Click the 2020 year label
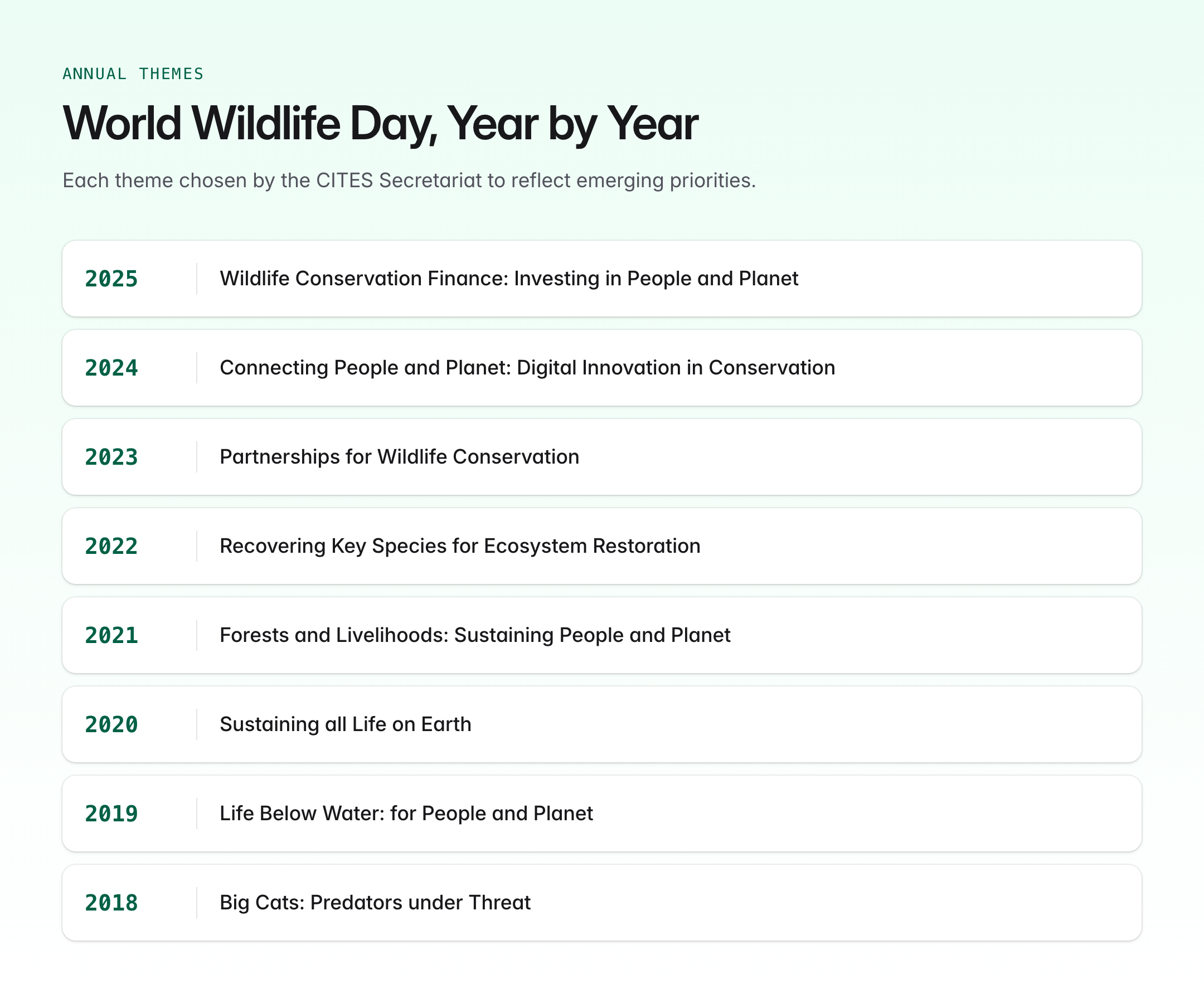 [x=111, y=724]
